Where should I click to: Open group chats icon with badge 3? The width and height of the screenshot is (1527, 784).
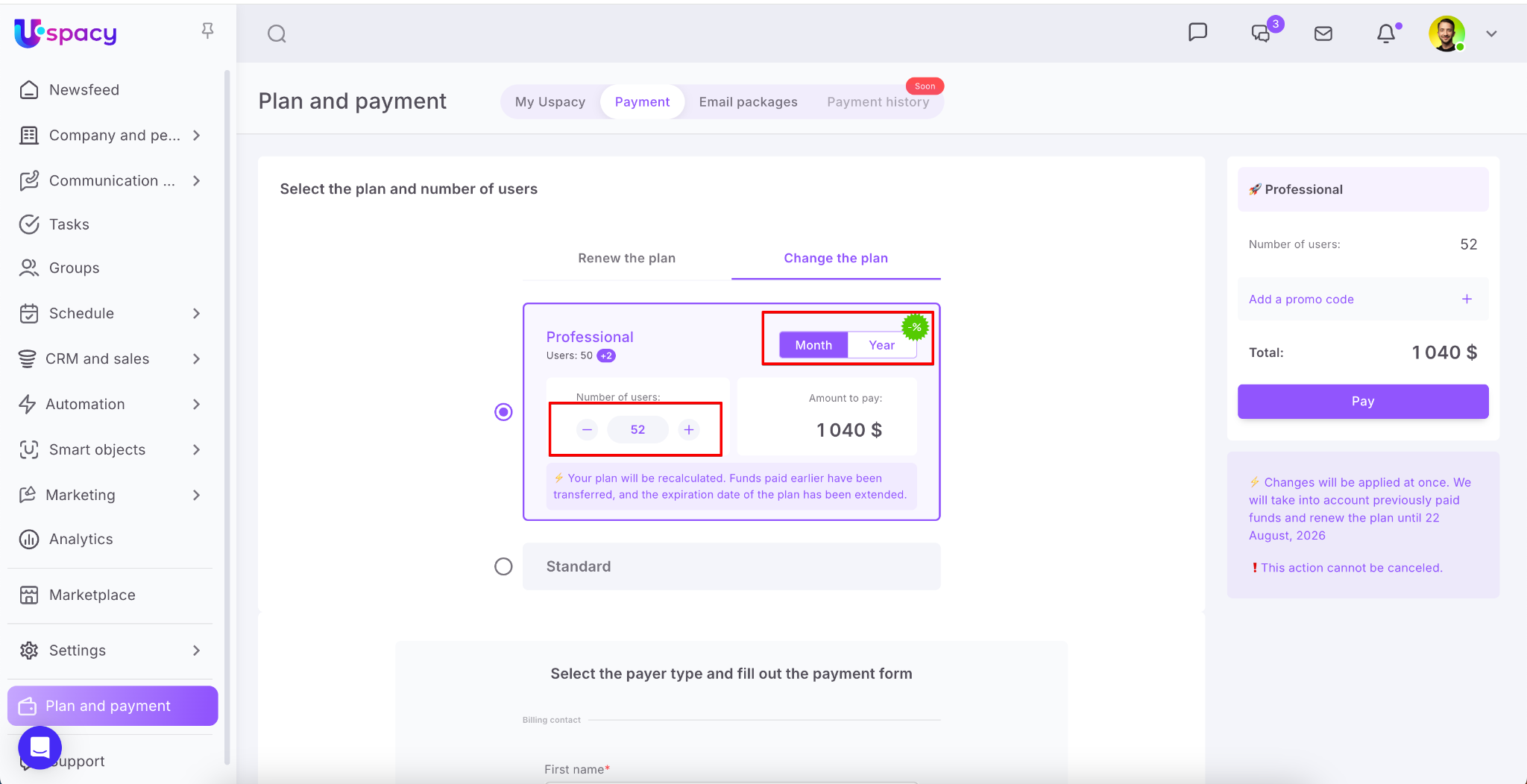pyautogui.click(x=1261, y=34)
